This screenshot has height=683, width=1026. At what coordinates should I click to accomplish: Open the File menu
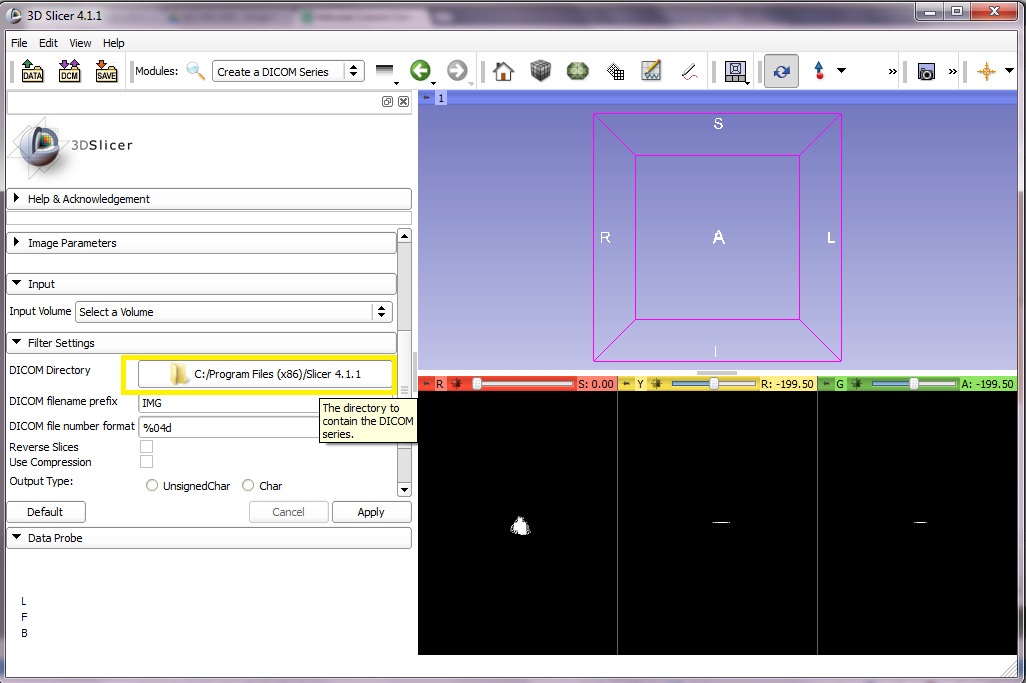point(18,42)
